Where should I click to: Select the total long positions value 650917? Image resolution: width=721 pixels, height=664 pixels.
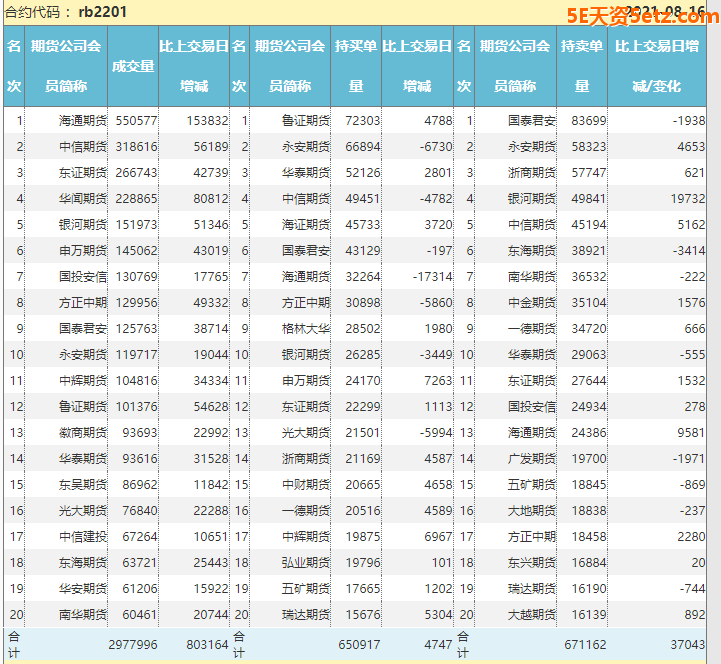[x=359, y=645]
